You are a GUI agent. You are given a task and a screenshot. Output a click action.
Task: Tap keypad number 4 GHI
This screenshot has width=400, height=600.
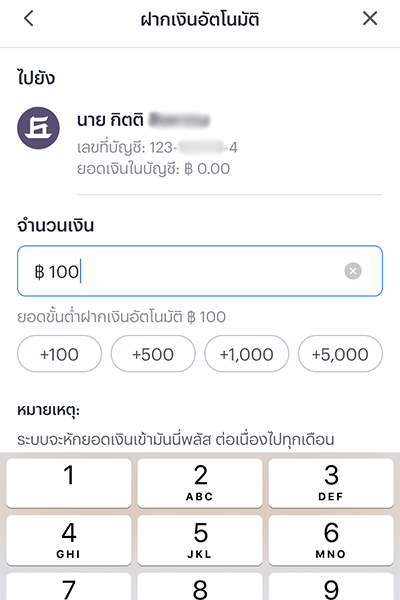tap(69, 540)
